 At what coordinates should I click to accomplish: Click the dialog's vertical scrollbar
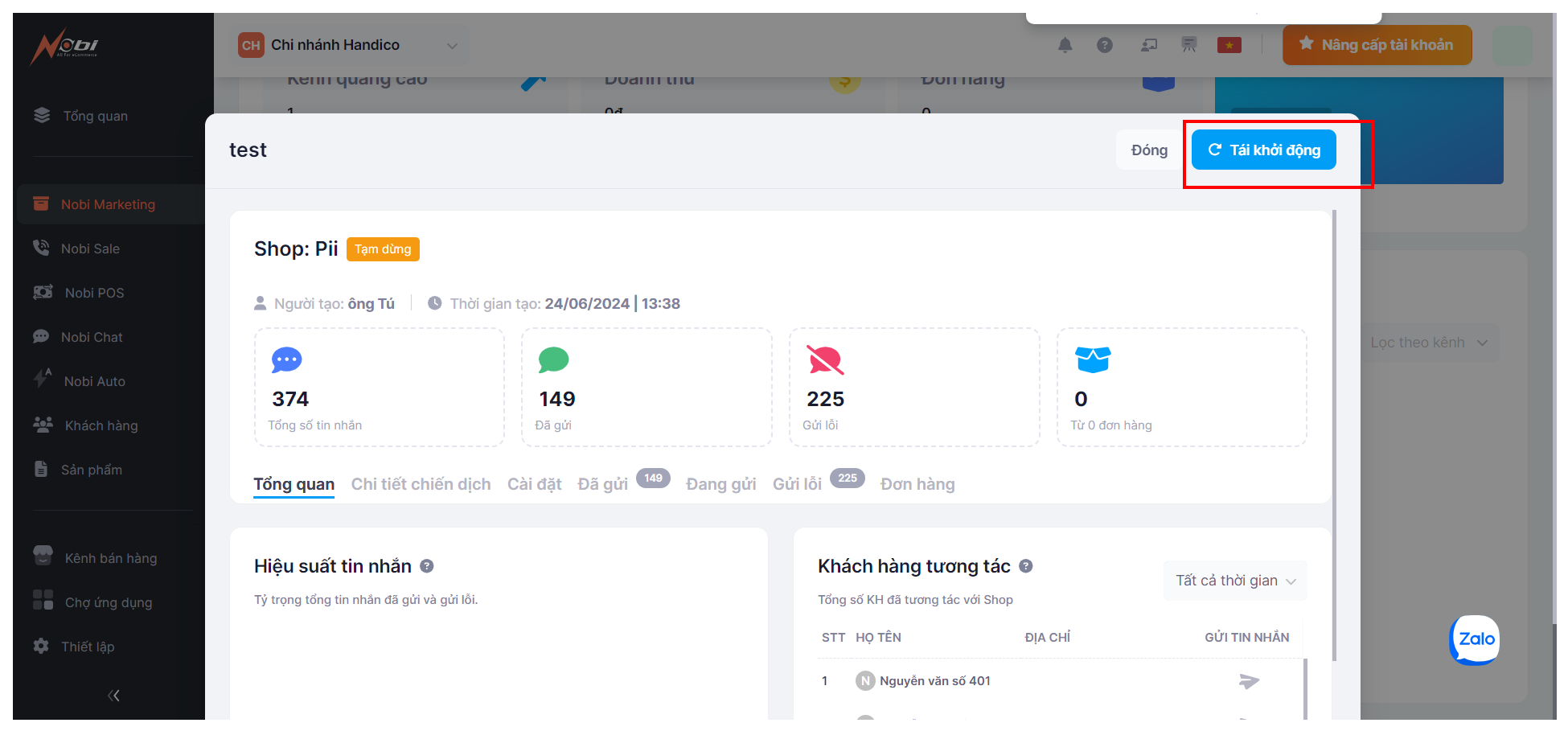(x=1334, y=434)
